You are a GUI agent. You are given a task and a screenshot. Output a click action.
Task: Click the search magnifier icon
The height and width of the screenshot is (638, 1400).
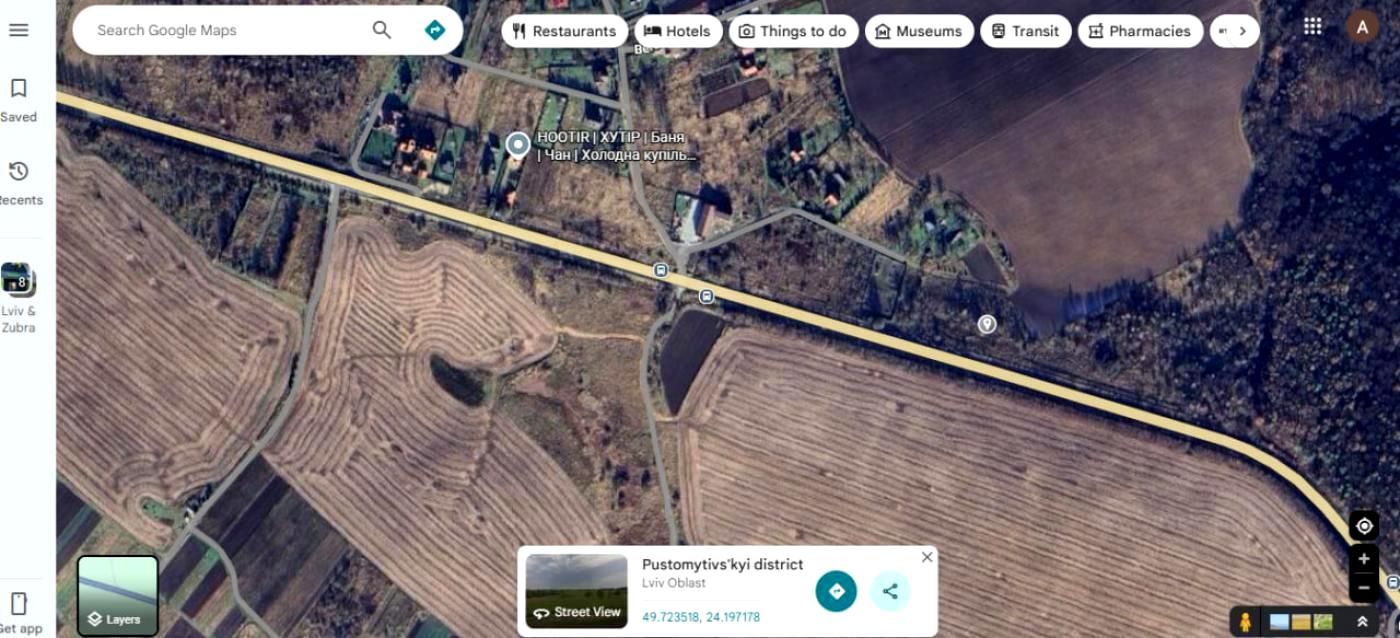point(382,30)
